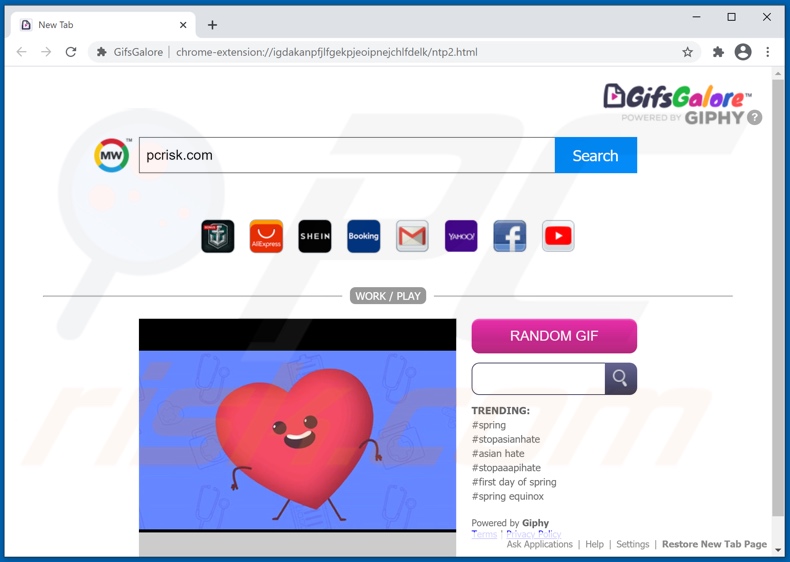Viewport: 790px width, 562px height.
Task: Click the MW logo beside search box
Action: 112,155
